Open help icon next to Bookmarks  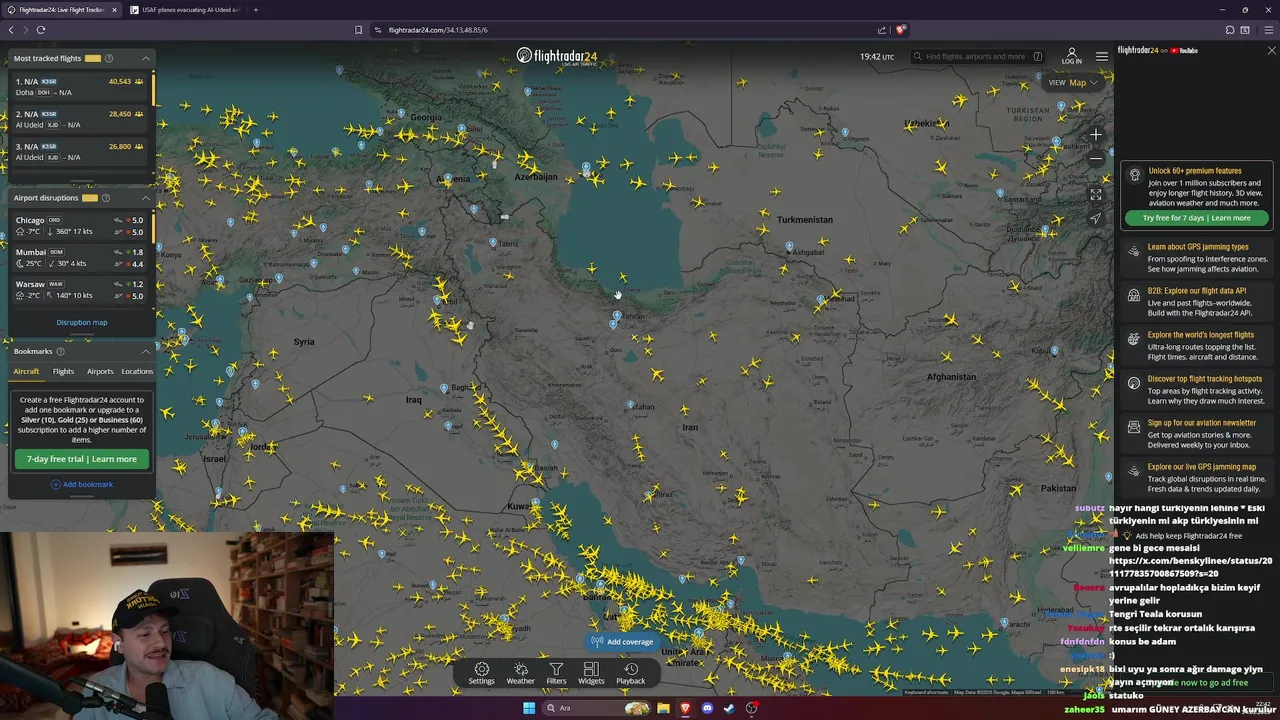(60, 351)
